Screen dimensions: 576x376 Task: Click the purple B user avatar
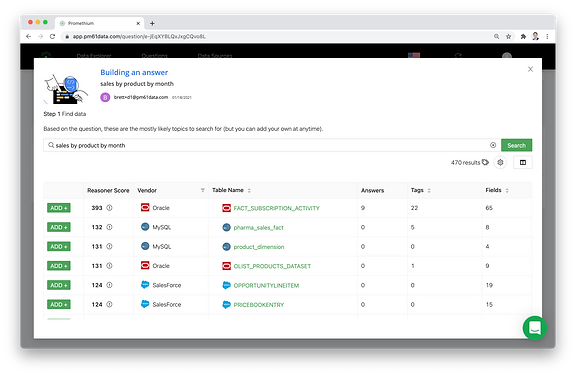[x=105, y=97]
